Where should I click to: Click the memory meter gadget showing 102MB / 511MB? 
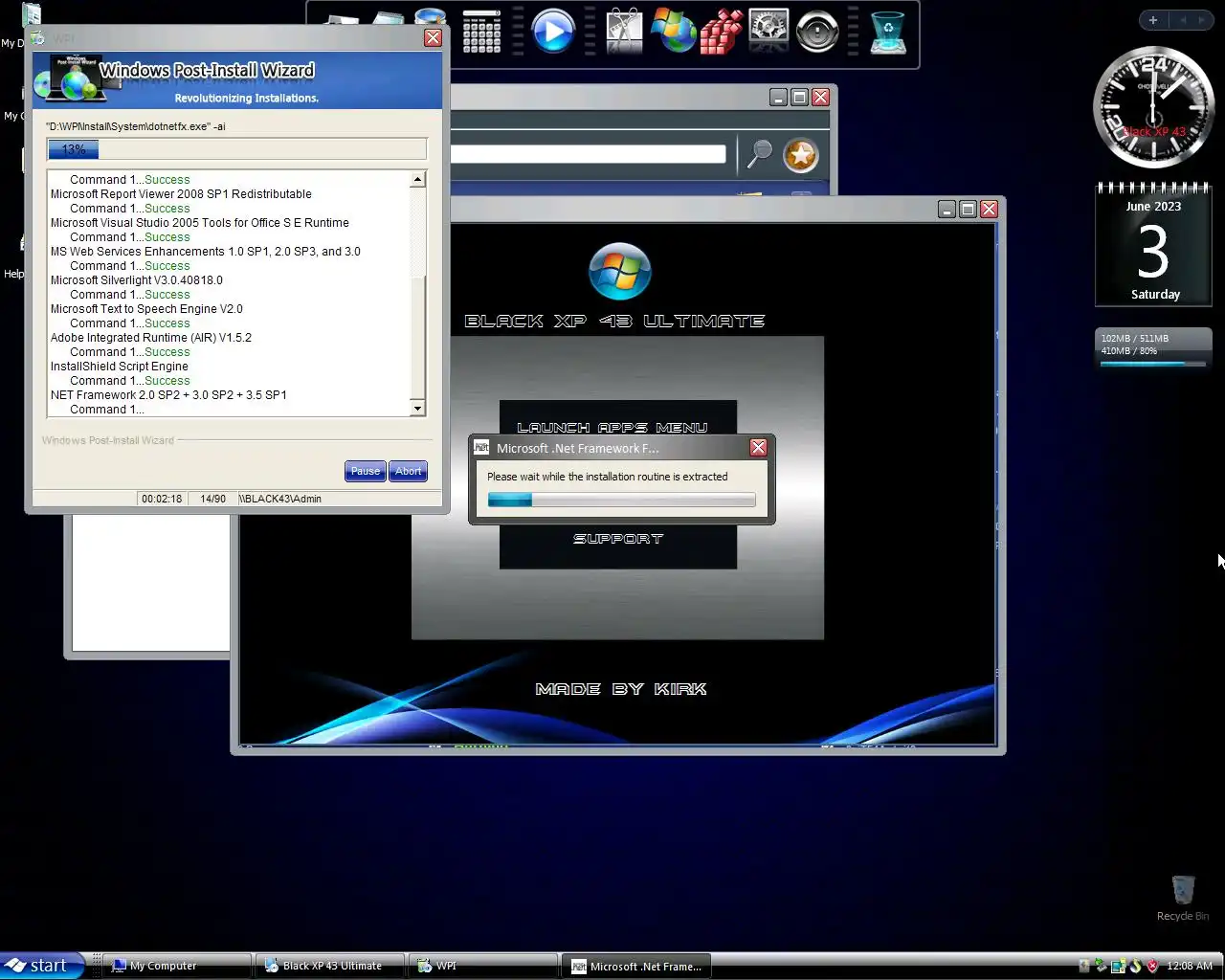coord(1153,349)
